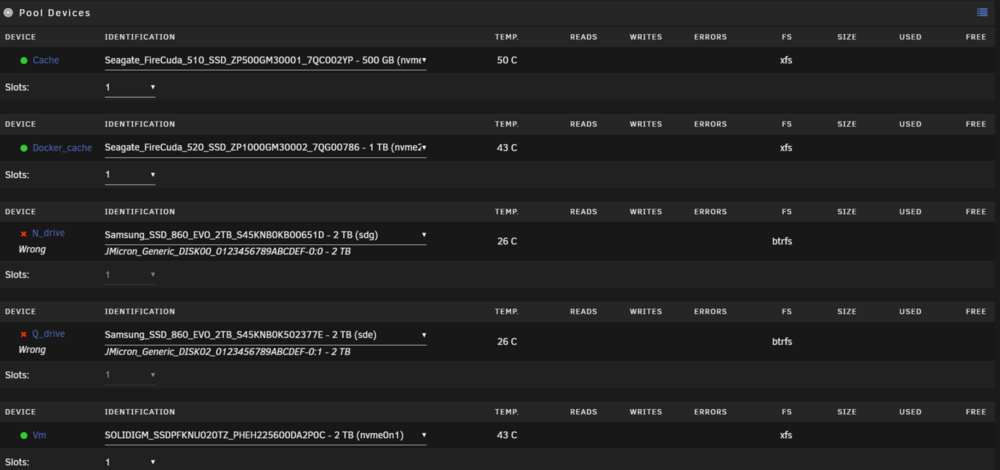Open the Cache pool link

coord(46,60)
